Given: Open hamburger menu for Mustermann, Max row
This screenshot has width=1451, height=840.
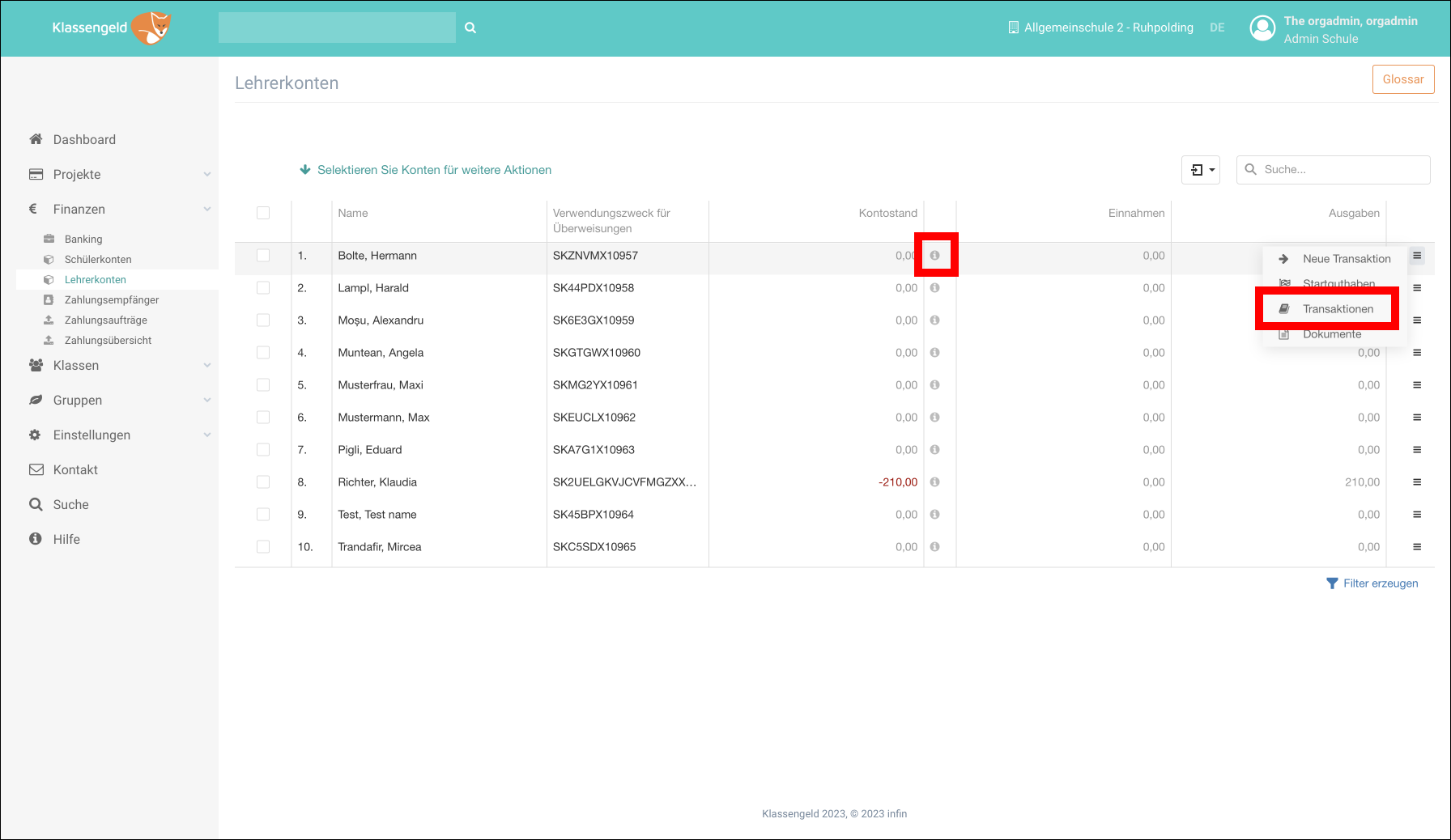Looking at the screenshot, I should (x=1417, y=418).
